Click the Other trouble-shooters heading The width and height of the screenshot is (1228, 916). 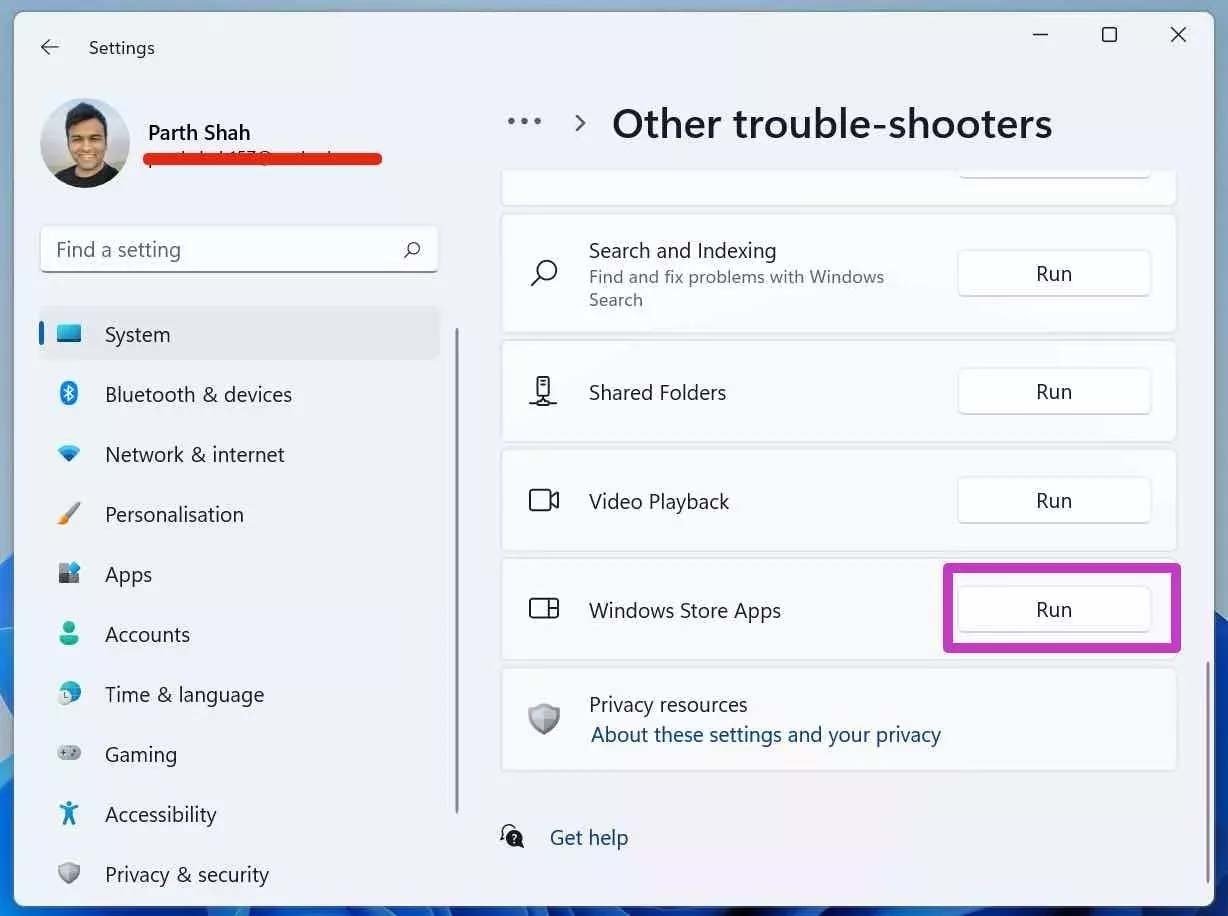pos(832,124)
